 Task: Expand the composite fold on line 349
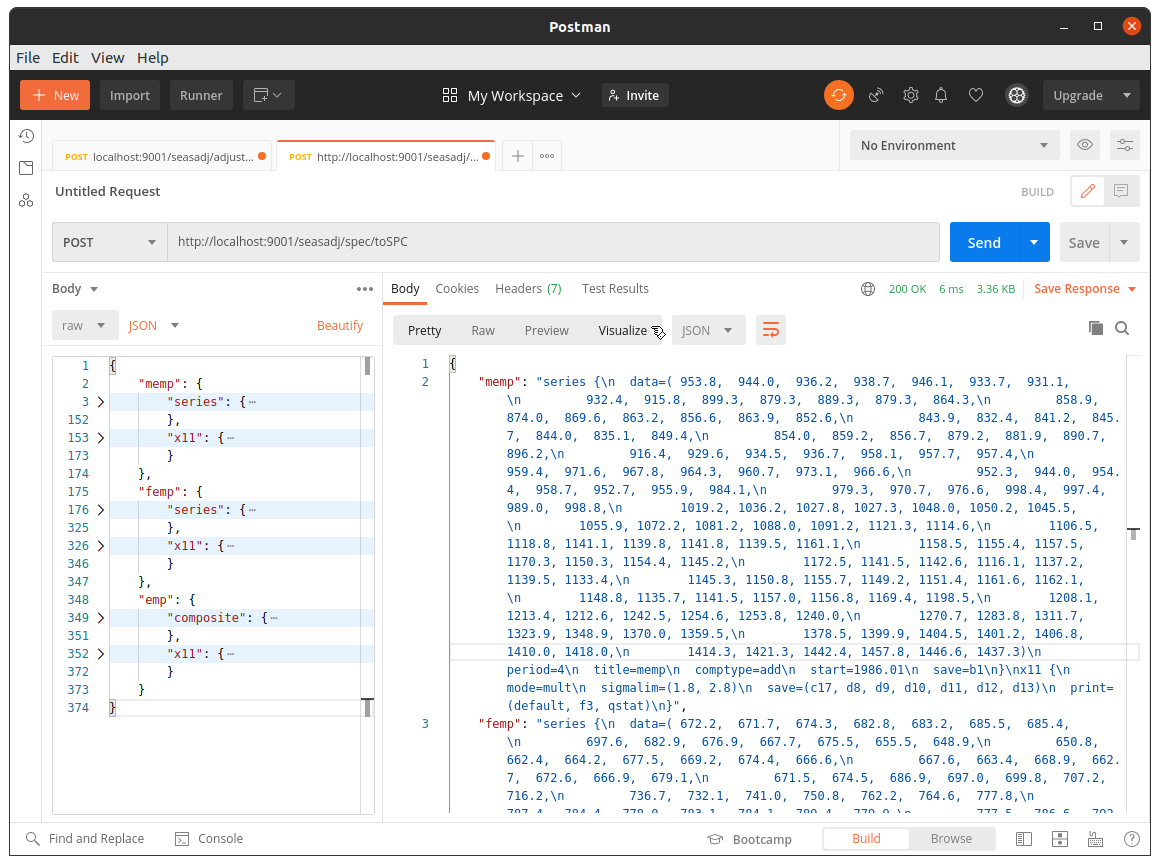pos(101,618)
